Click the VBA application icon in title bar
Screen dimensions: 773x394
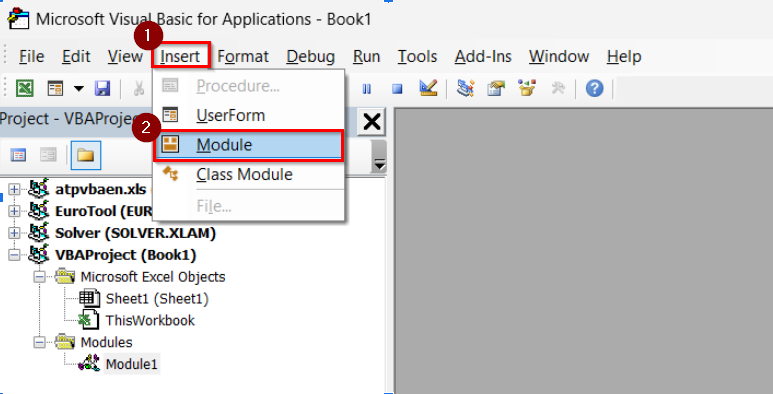19,19
